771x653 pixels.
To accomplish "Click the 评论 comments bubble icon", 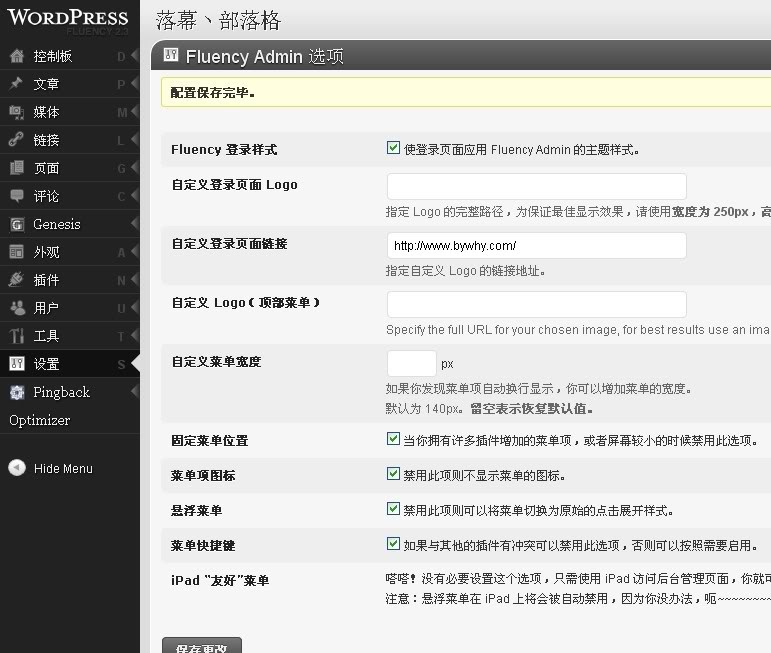I will pos(16,196).
